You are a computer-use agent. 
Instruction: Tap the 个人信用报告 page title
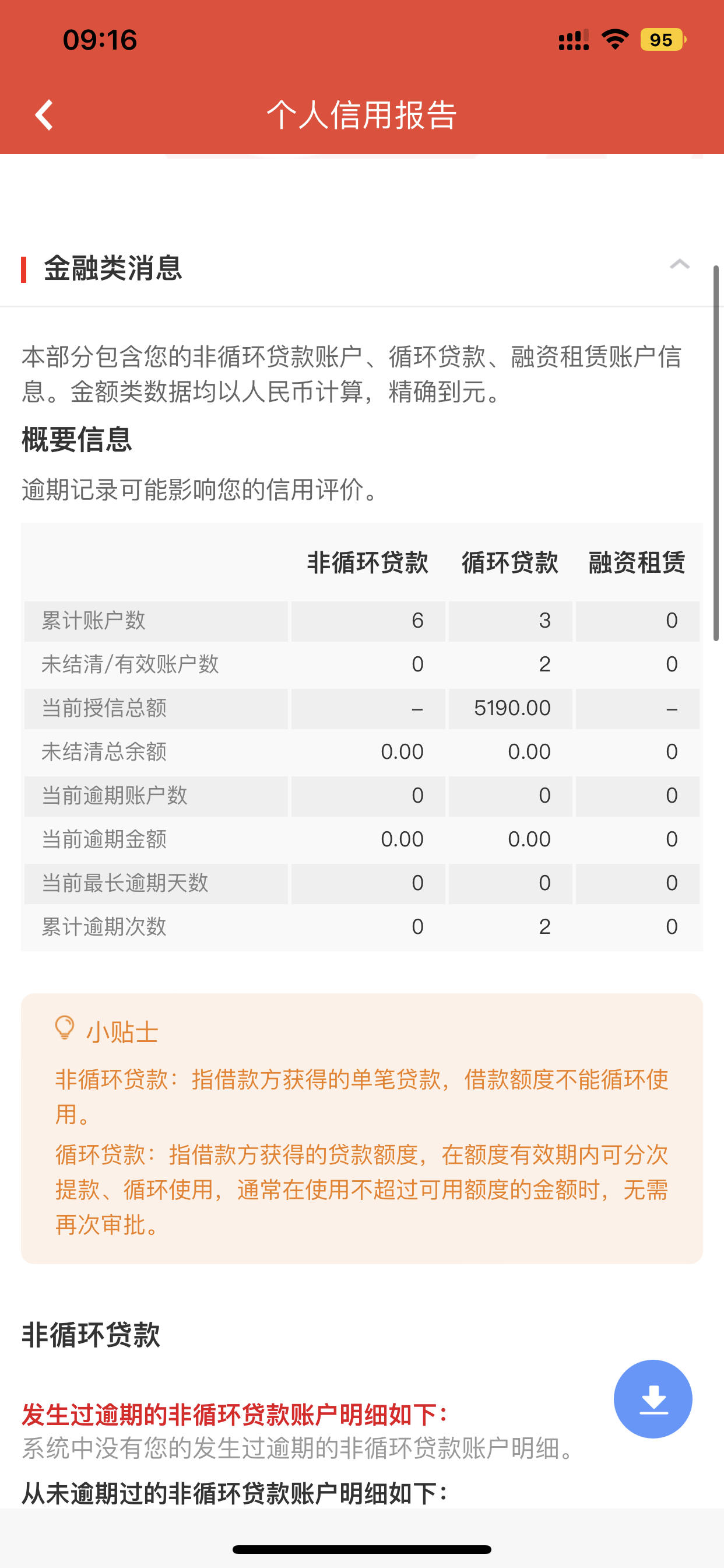(x=362, y=114)
